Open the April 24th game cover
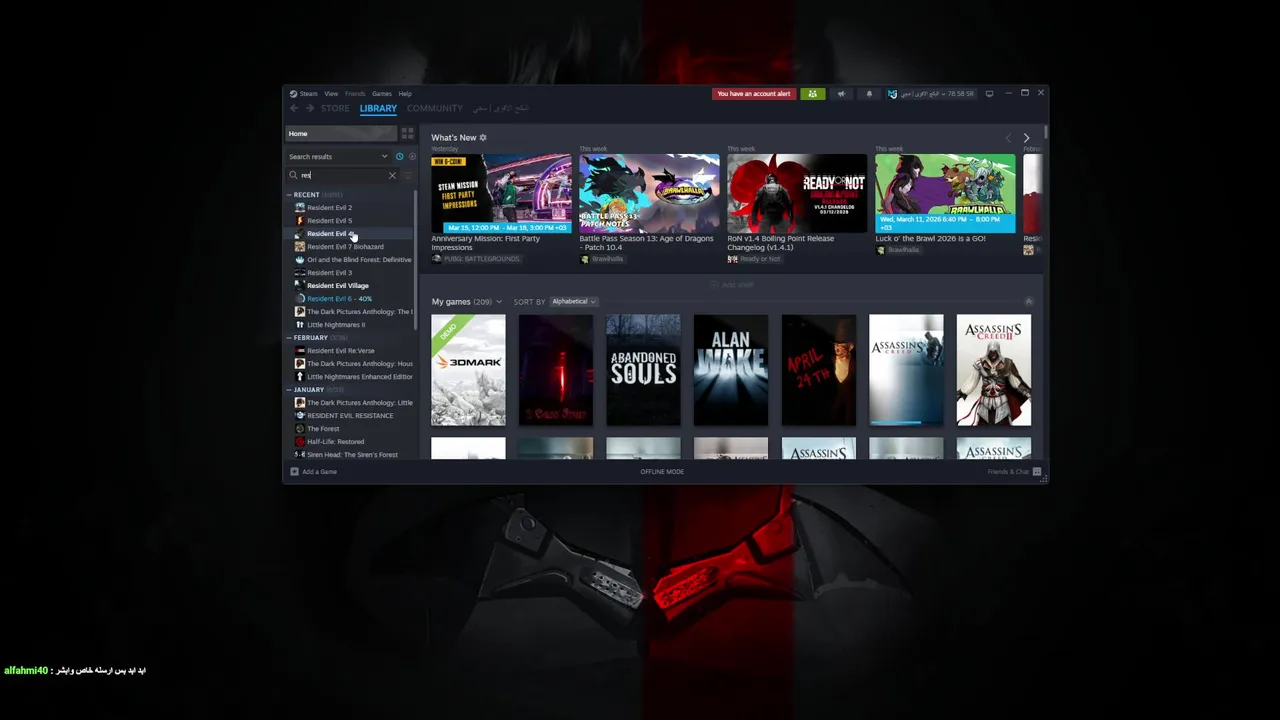The image size is (1280, 720). [819, 370]
